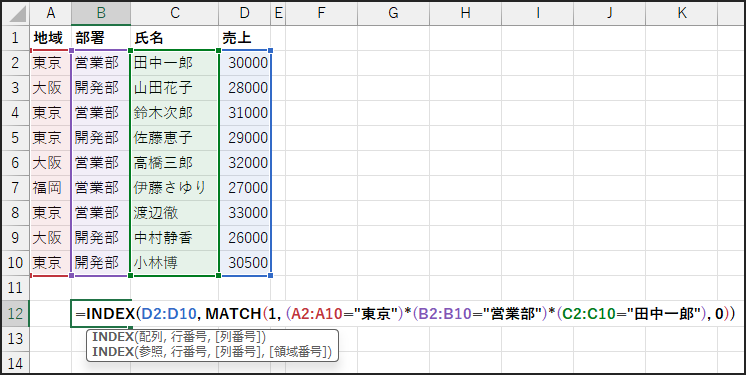This screenshot has height=375, width=746.
Task: Click 大阪 in row 3
Action: [50, 88]
